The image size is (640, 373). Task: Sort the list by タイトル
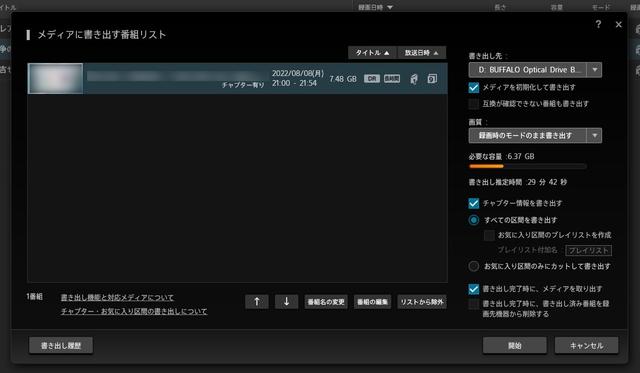pos(372,53)
